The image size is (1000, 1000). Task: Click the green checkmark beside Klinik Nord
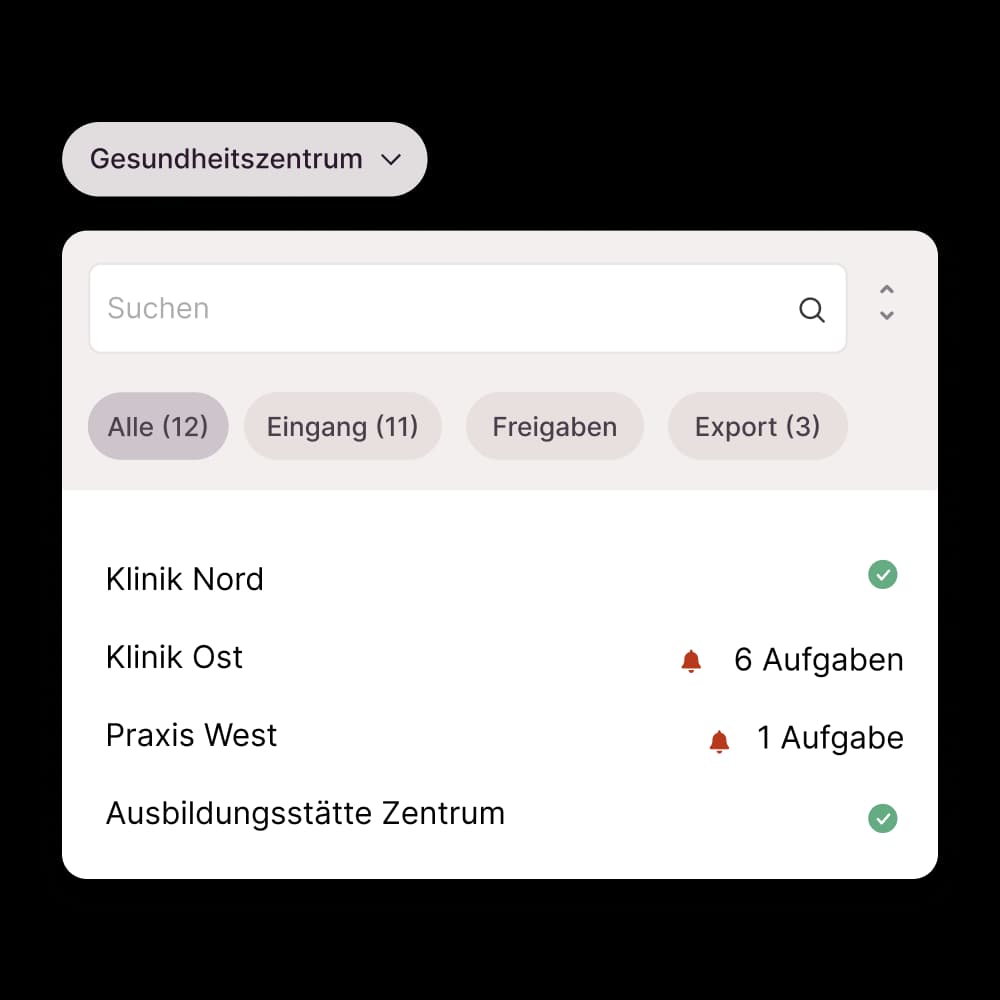pyautogui.click(x=882, y=575)
